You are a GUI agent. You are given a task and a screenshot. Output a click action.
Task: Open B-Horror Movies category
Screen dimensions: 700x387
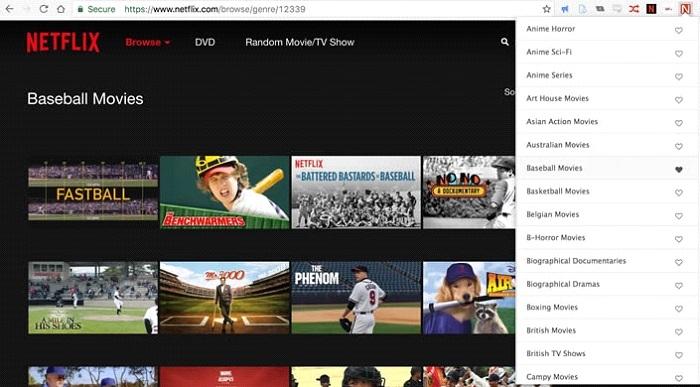(555, 237)
